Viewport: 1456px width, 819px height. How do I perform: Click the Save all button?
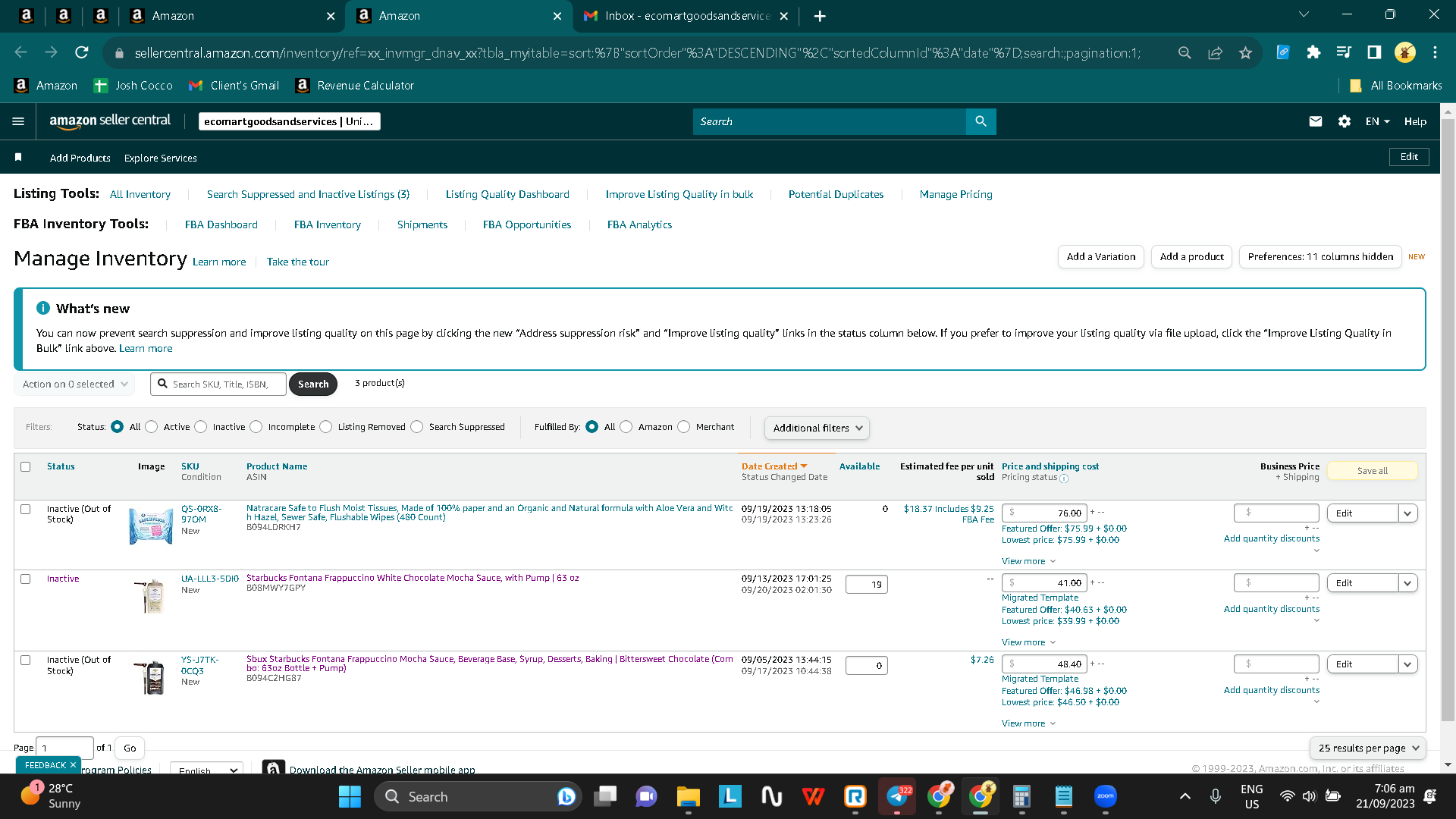click(x=1372, y=471)
